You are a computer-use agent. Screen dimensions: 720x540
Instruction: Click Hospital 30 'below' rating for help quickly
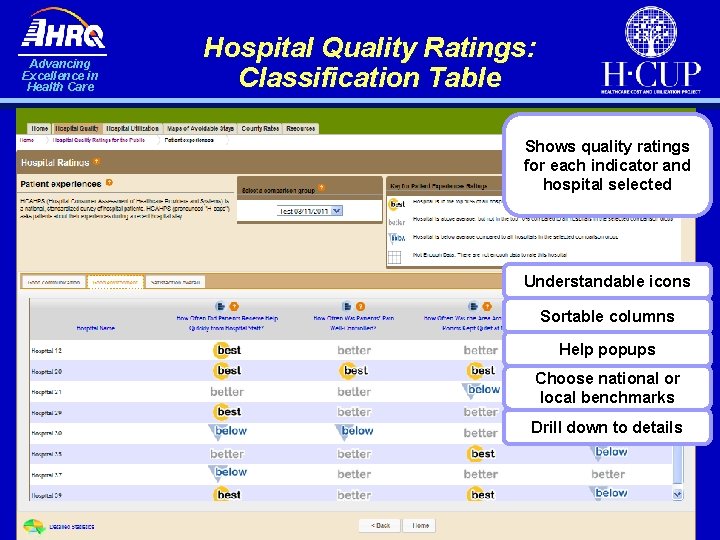point(228,432)
